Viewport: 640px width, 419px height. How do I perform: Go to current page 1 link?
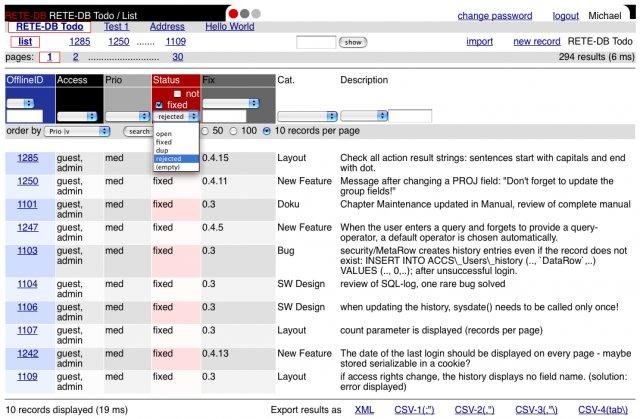[x=49, y=57]
